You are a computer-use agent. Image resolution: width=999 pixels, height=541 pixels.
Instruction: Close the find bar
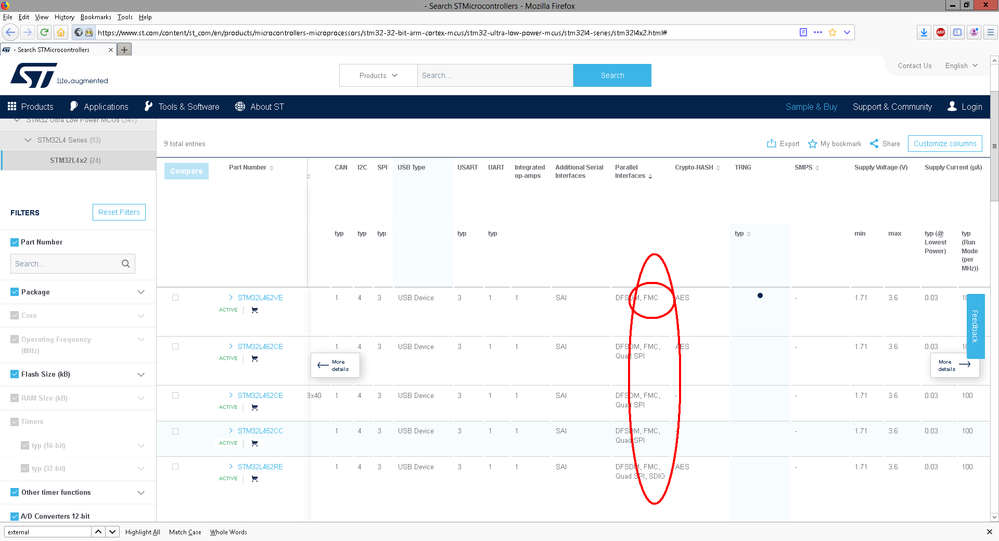coord(989,531)
